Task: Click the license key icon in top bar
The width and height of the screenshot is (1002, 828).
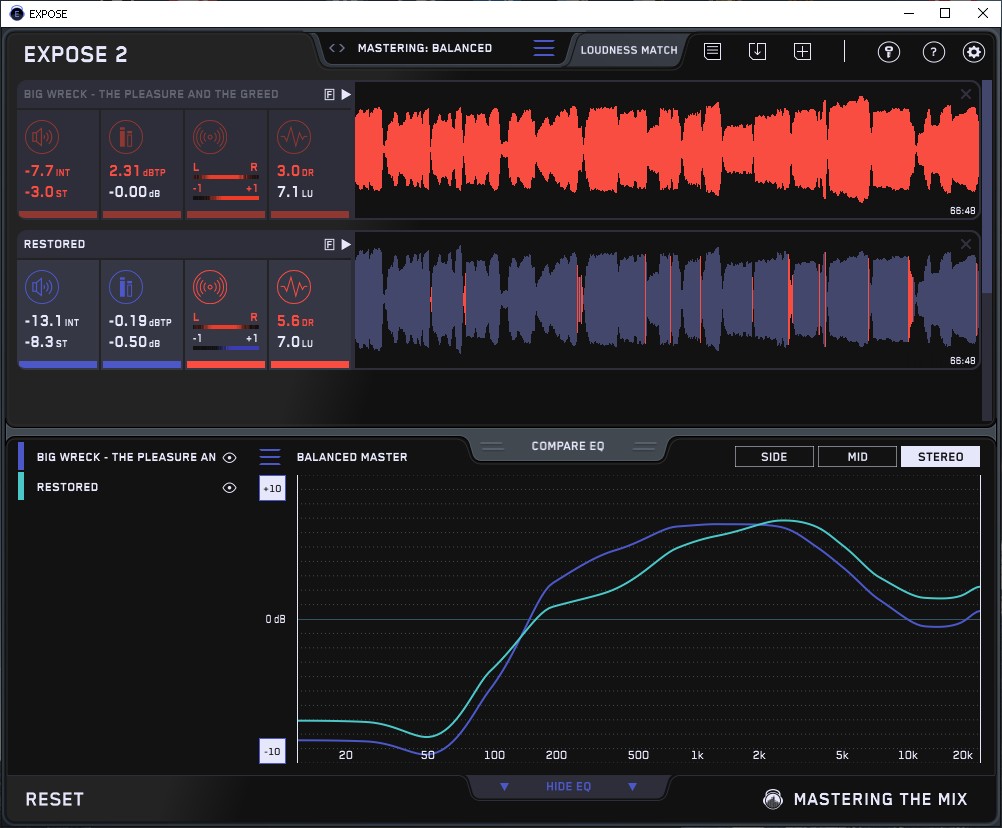Action: (x=888, y=52)
